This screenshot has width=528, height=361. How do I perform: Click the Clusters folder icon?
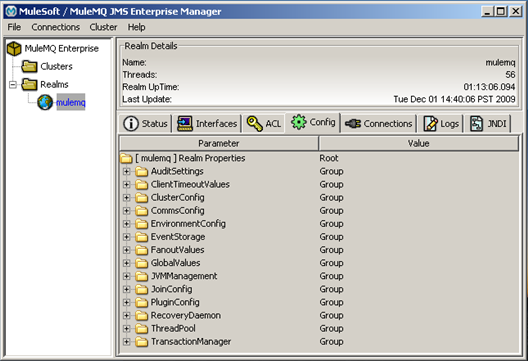tap(29, 66)
